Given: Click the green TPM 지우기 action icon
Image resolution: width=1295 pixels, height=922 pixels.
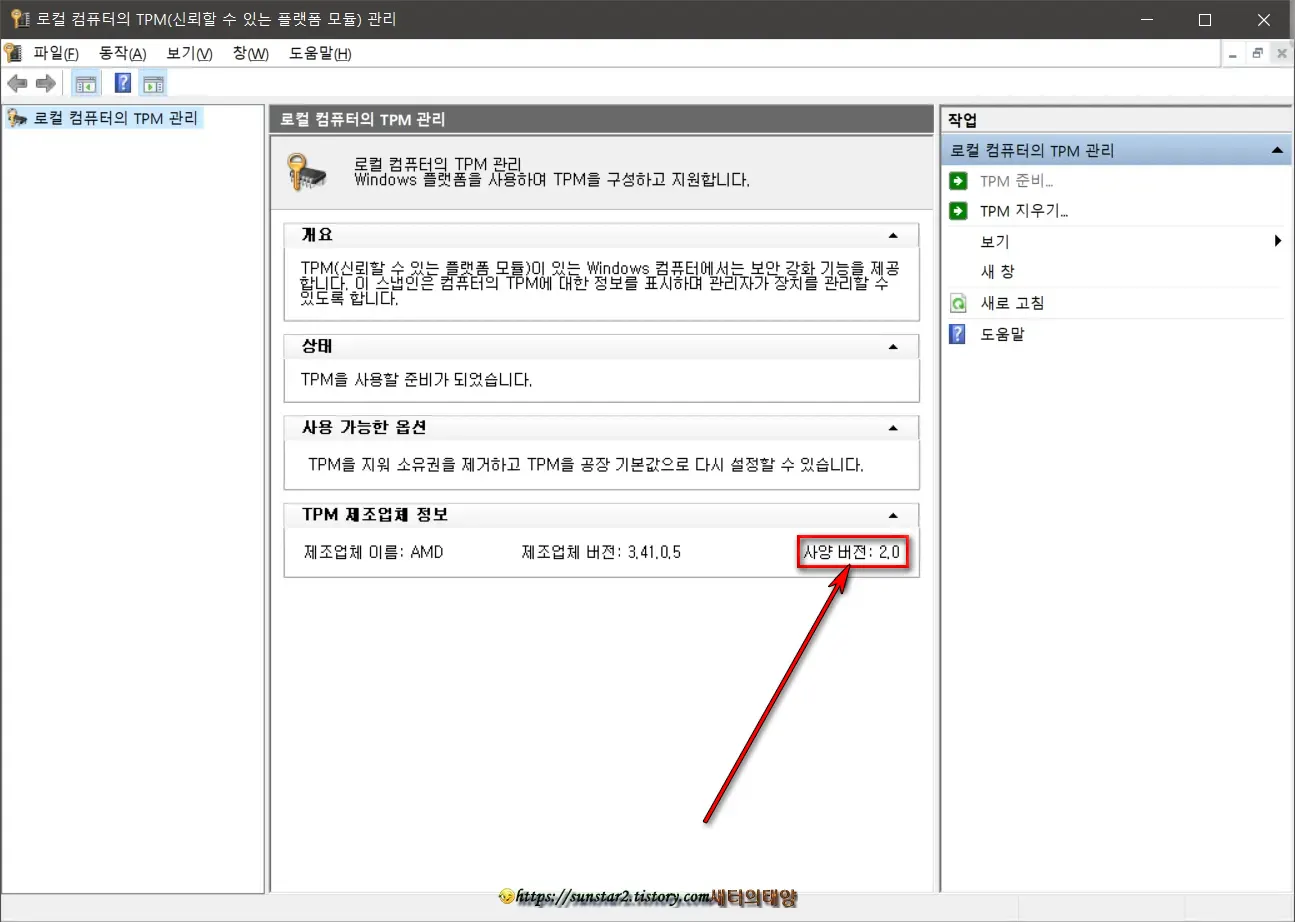Looking at the screenshot, I should click(x=958, y=210).
